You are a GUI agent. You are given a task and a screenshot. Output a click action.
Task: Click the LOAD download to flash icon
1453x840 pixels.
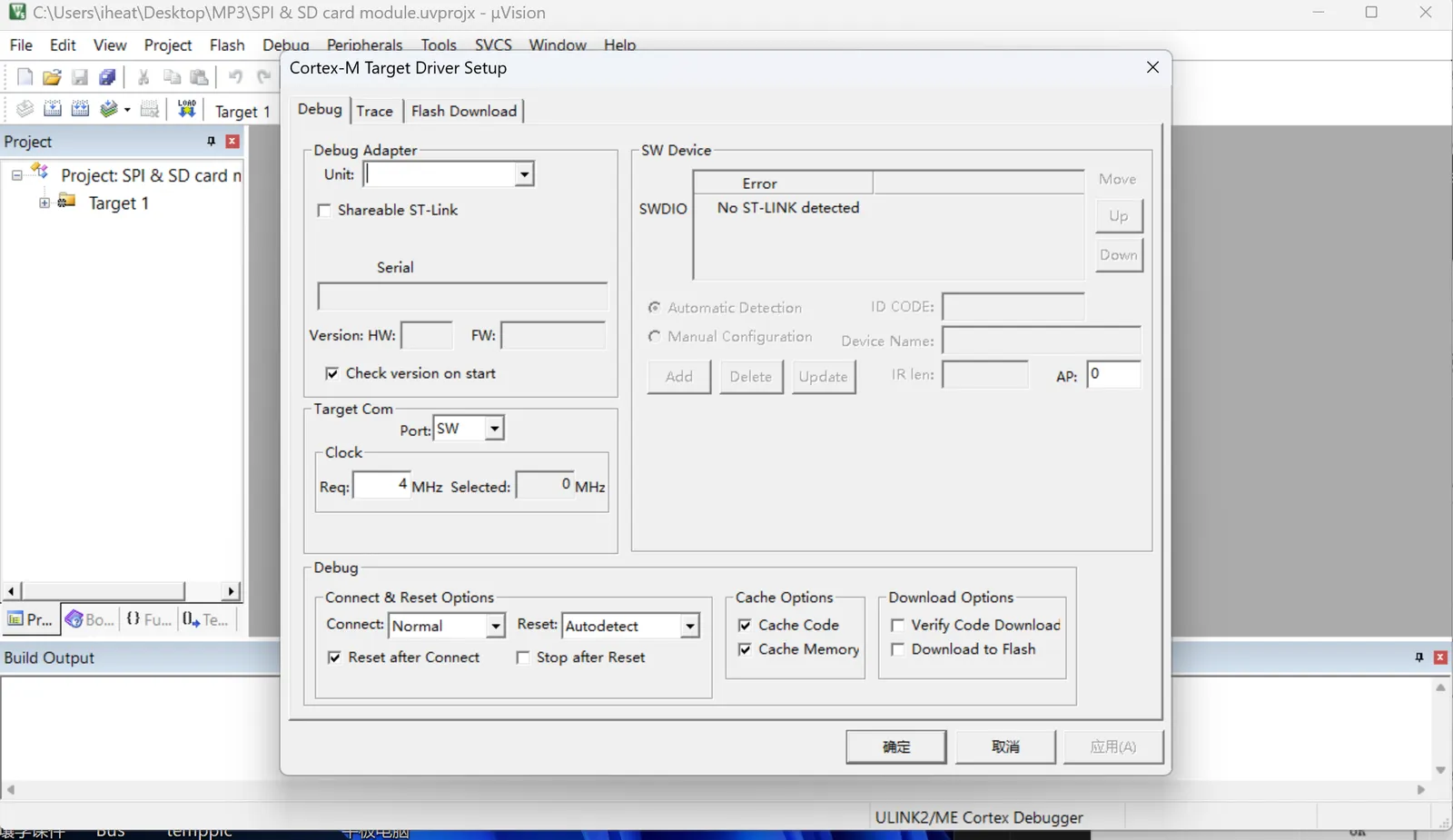pyautogui.click(x=187, y=109)
